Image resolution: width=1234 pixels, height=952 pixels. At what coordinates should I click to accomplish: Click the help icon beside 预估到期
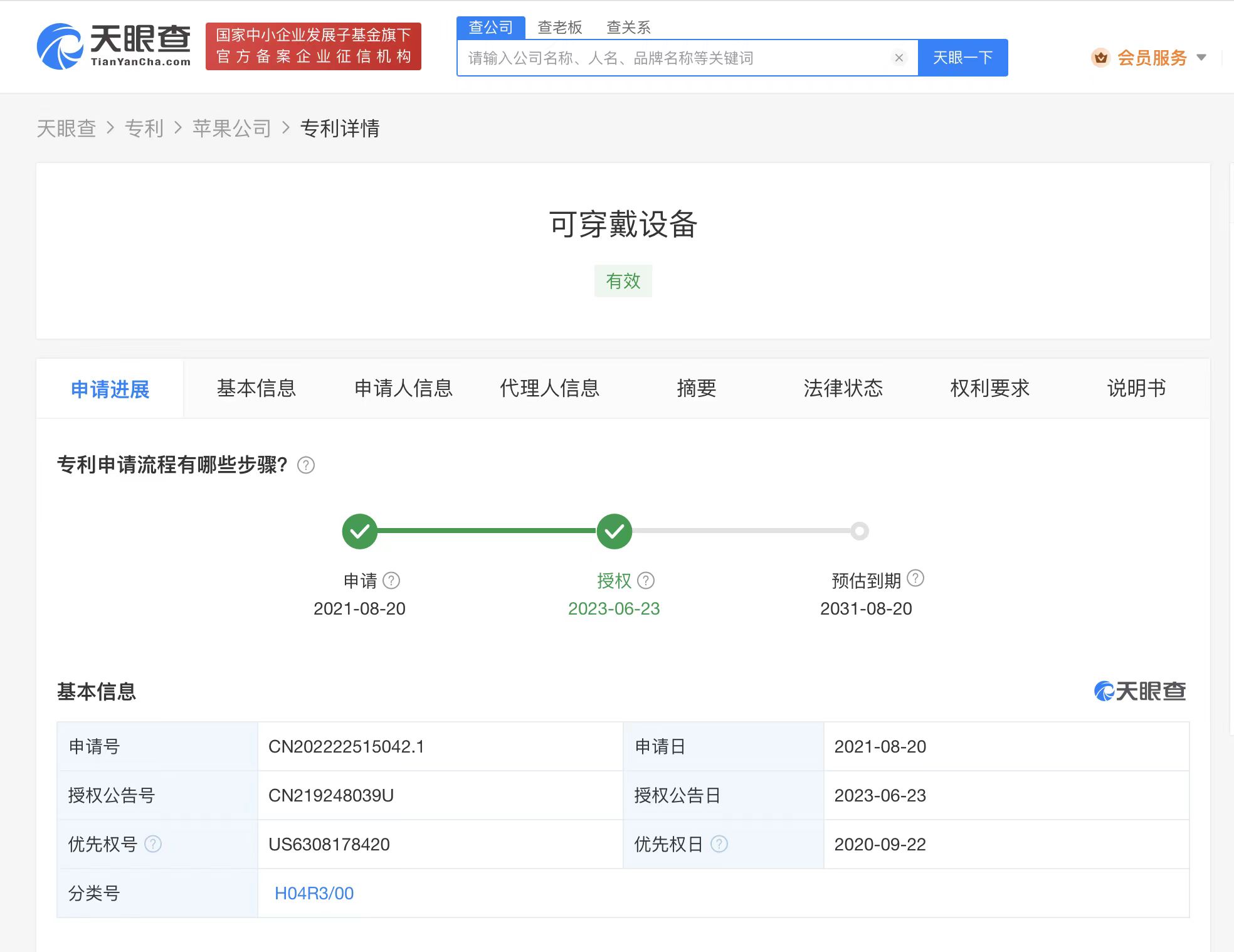(x=915, y=578)
